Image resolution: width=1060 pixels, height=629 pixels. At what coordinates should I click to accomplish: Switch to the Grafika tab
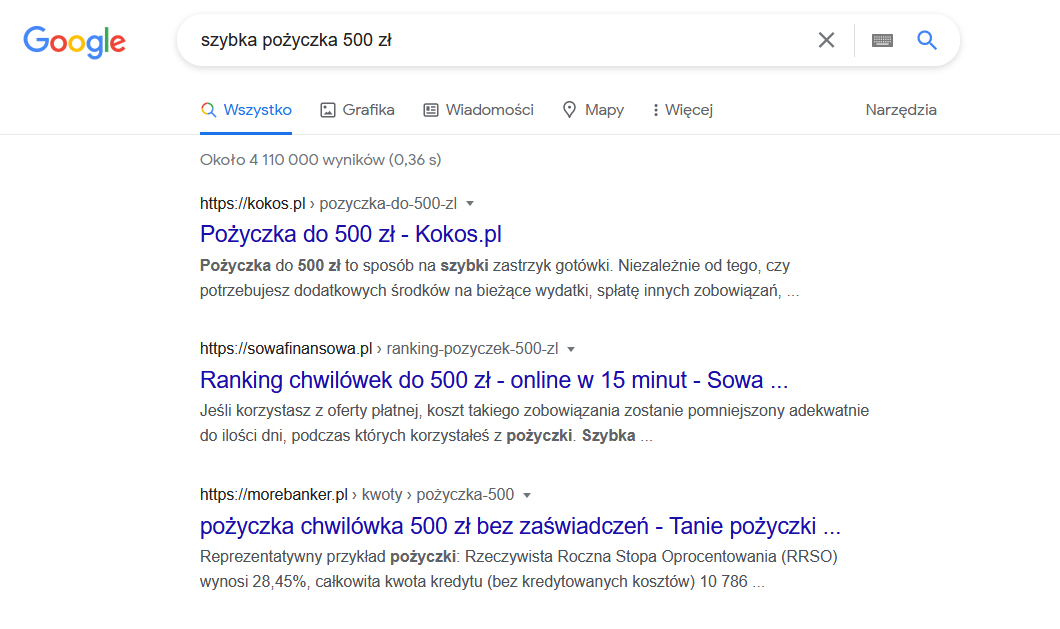coord(369,110)
